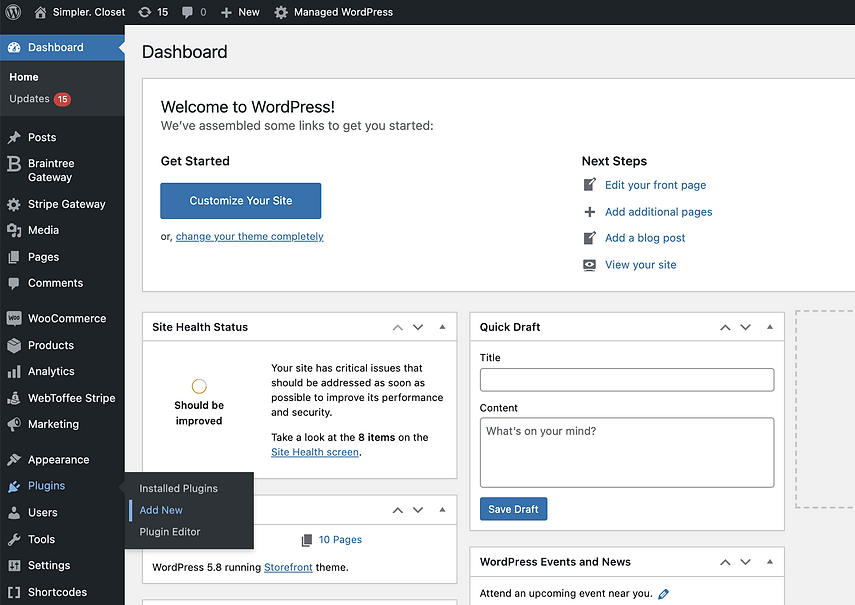
Task: Open the Storefront theme link
Action: coord(288,567)
